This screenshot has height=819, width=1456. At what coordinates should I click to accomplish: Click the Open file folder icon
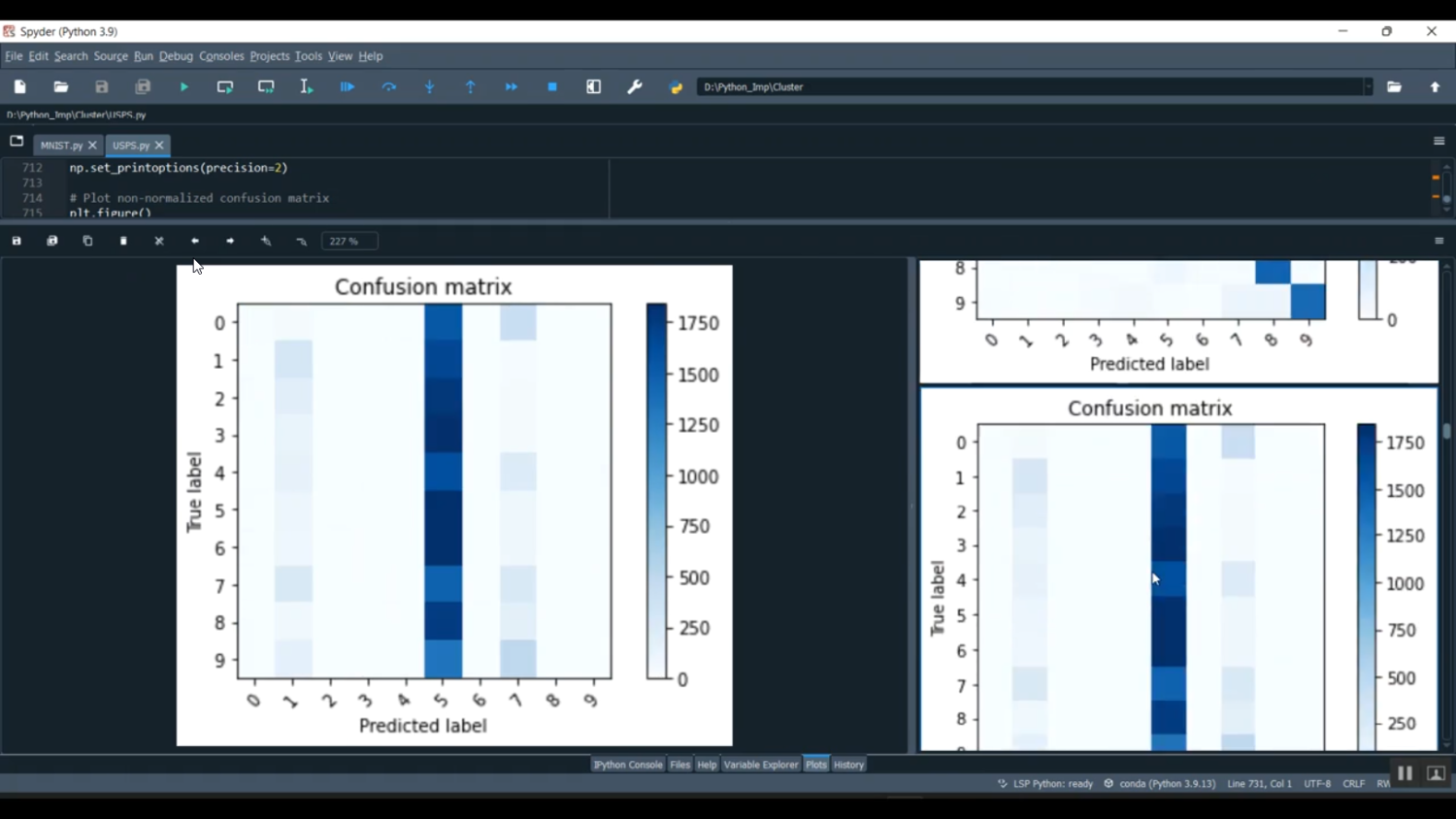[x=61, y=87]
